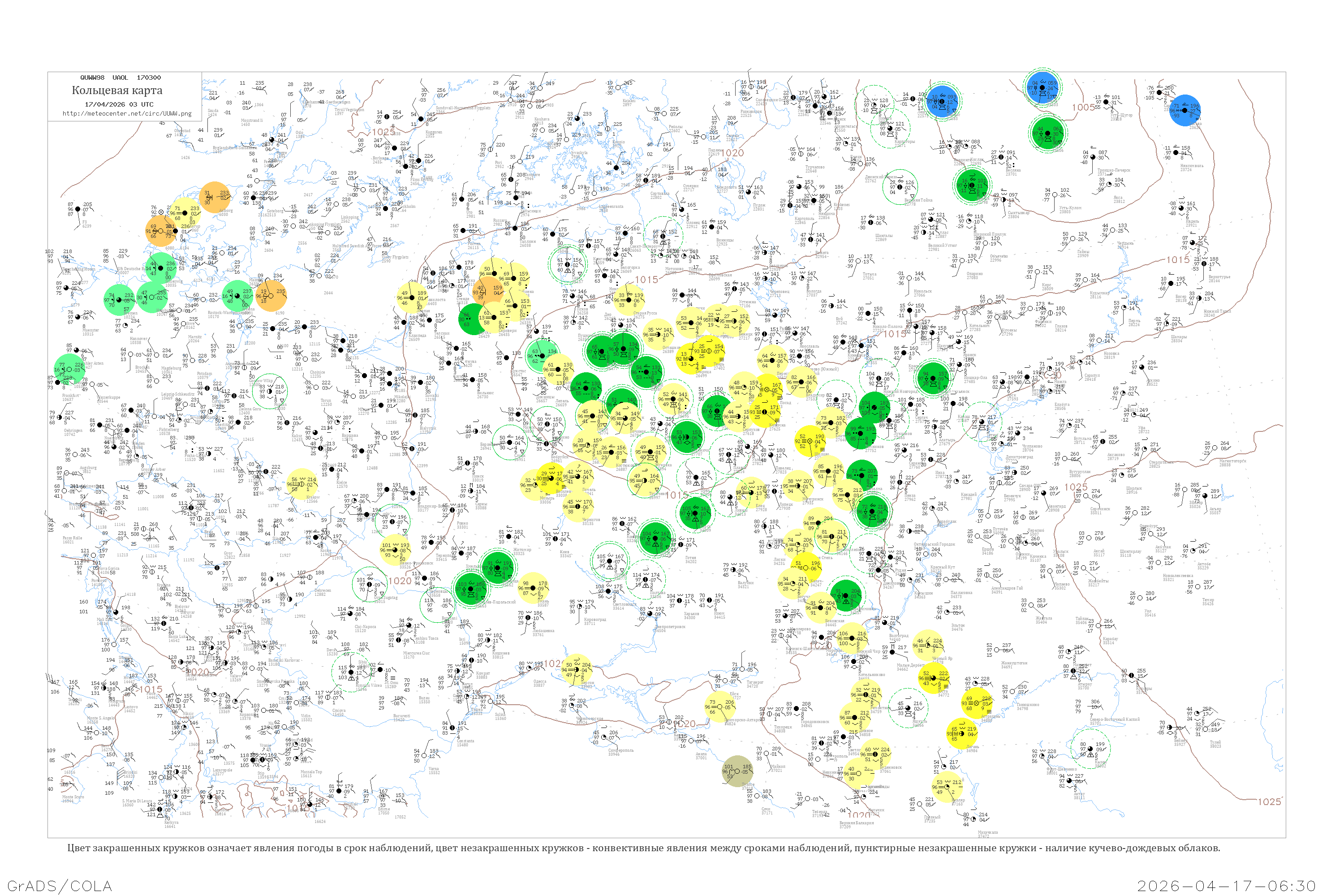Pick the yellow station circle at Астрахань
Screen dimensions: 1344x896
point(977,703)
